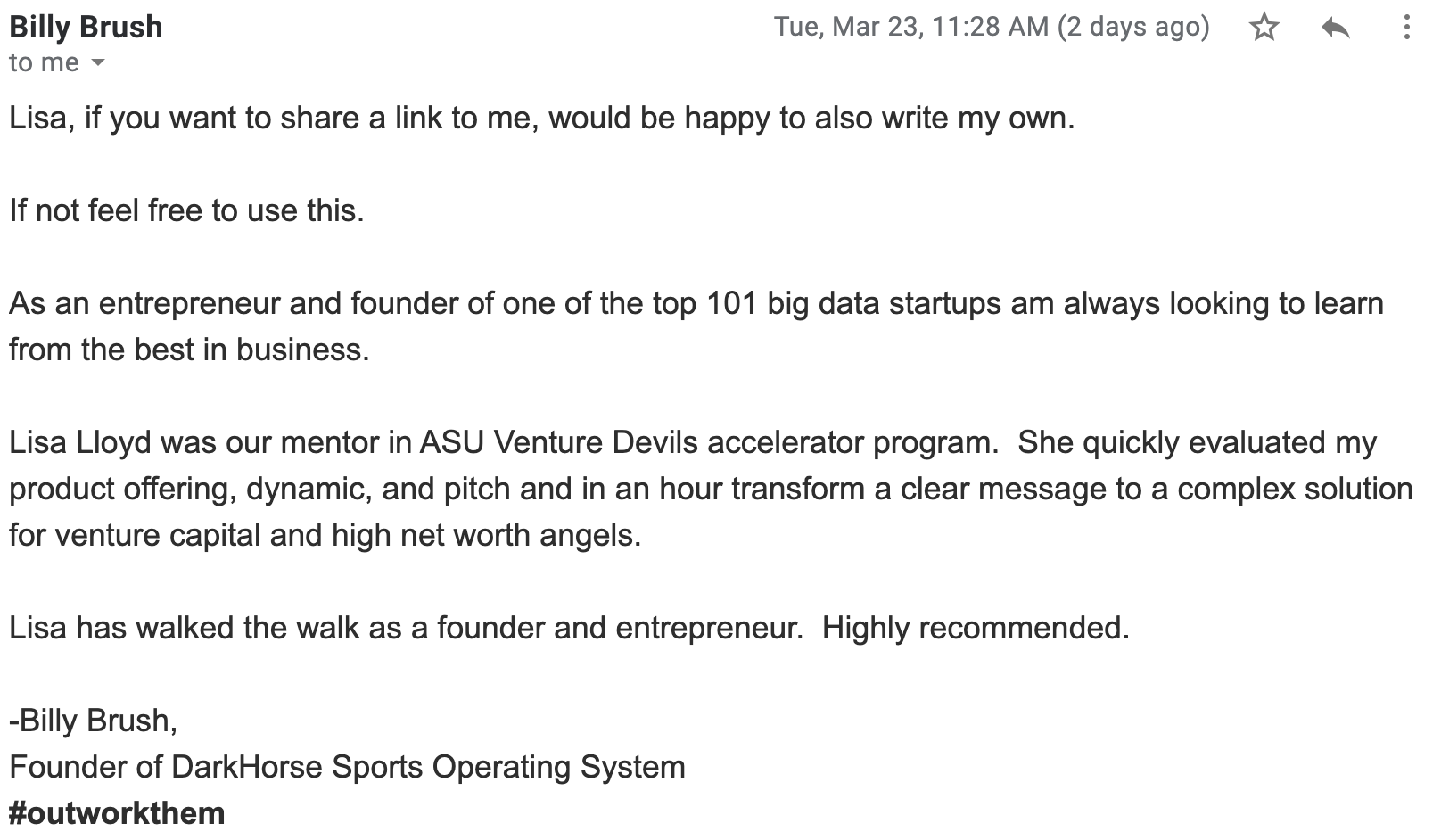Reply to the message using the arrow icon

[x=1335, y=29]
